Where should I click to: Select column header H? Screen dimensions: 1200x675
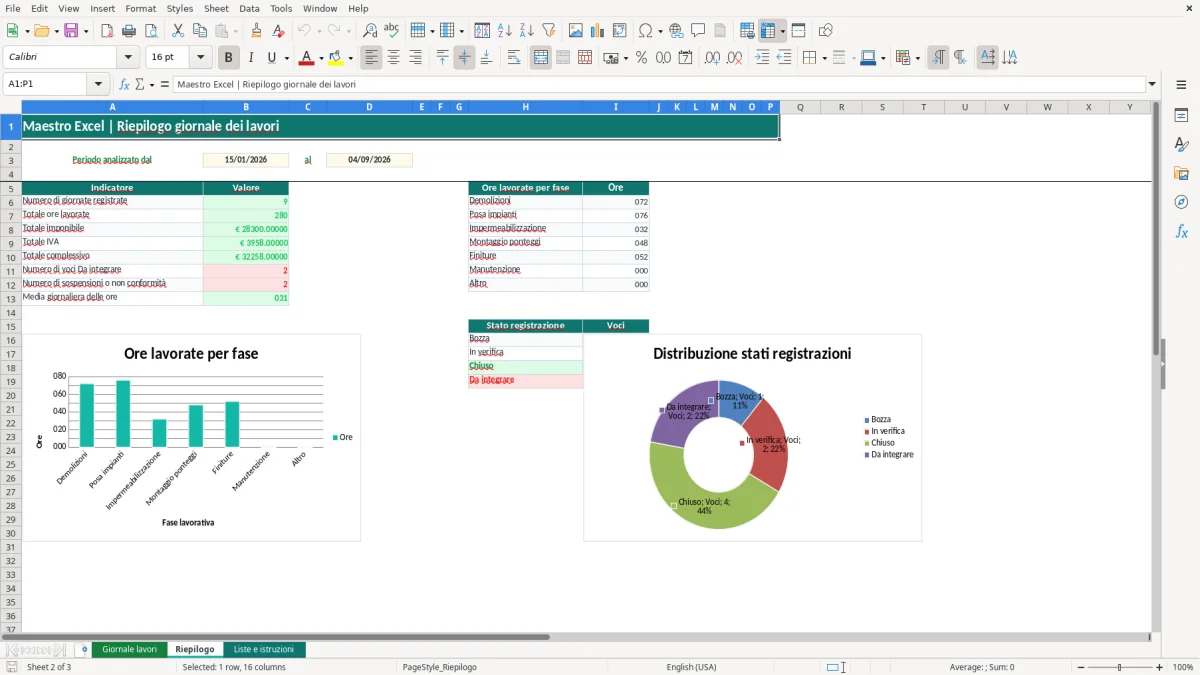click(x=525, y=107)
